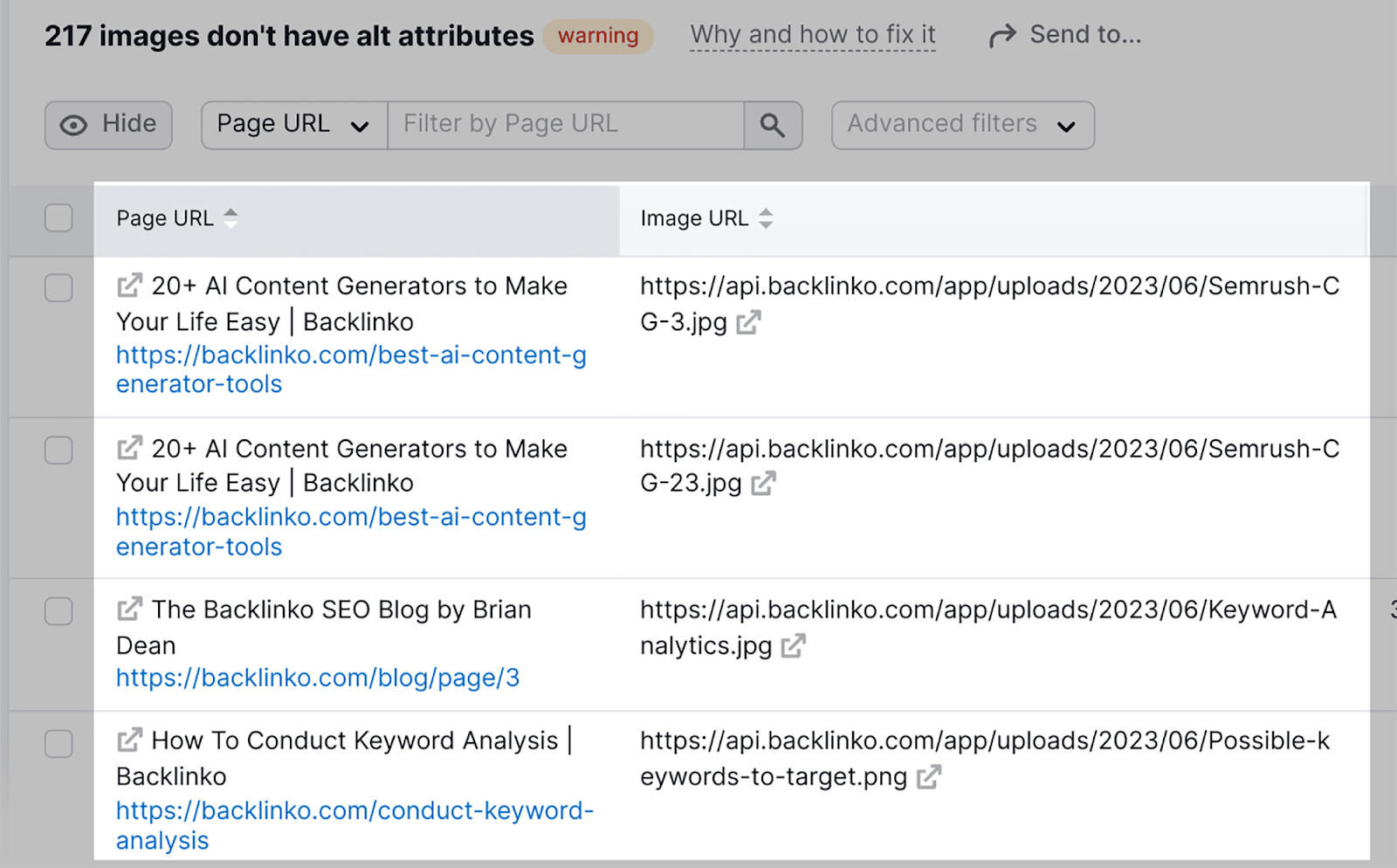Open the Why and how to fix it link

812,35
